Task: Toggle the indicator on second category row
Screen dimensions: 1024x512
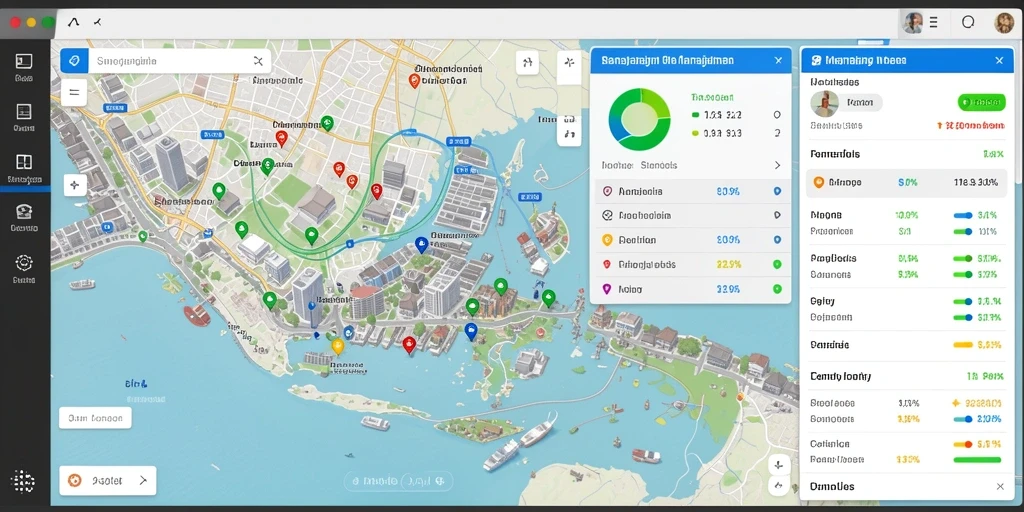Action: [x=776, y=215]
